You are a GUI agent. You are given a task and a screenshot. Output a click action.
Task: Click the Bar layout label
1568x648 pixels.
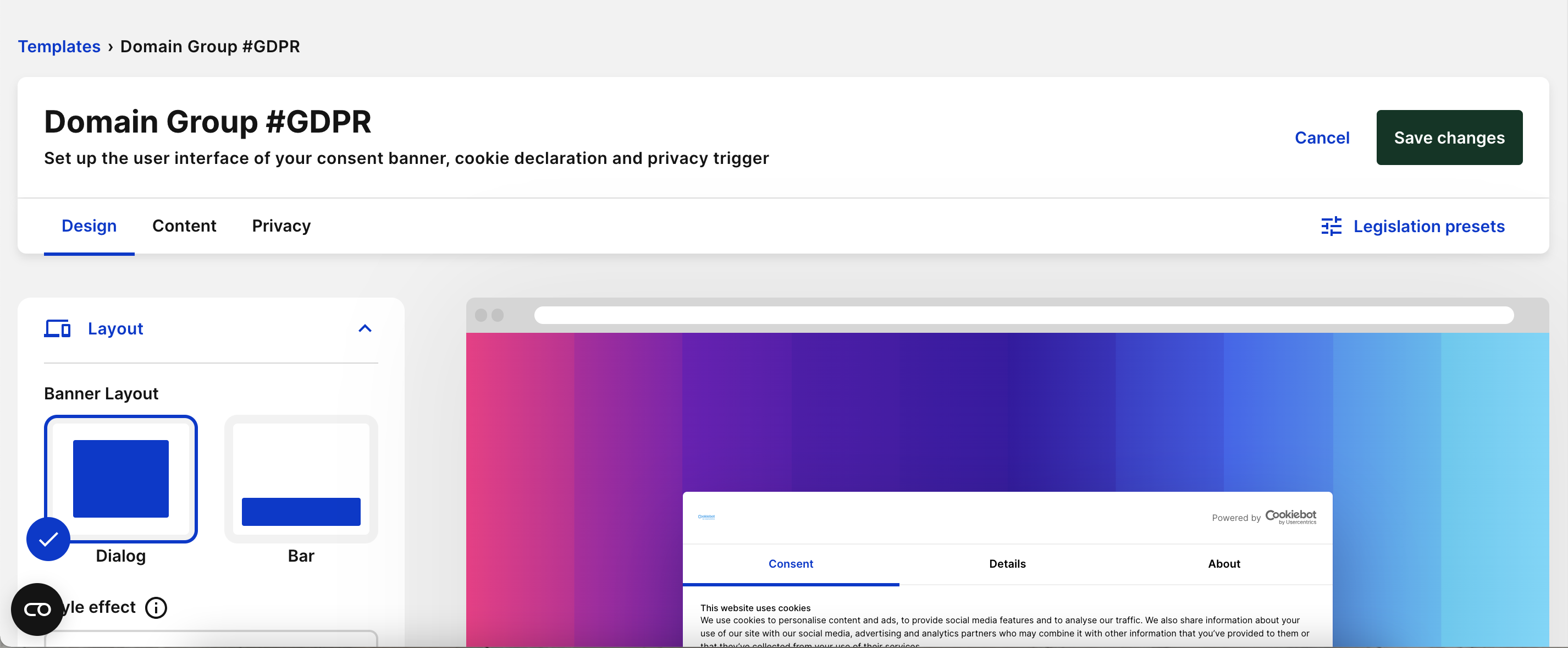click(x=301, y=556)
